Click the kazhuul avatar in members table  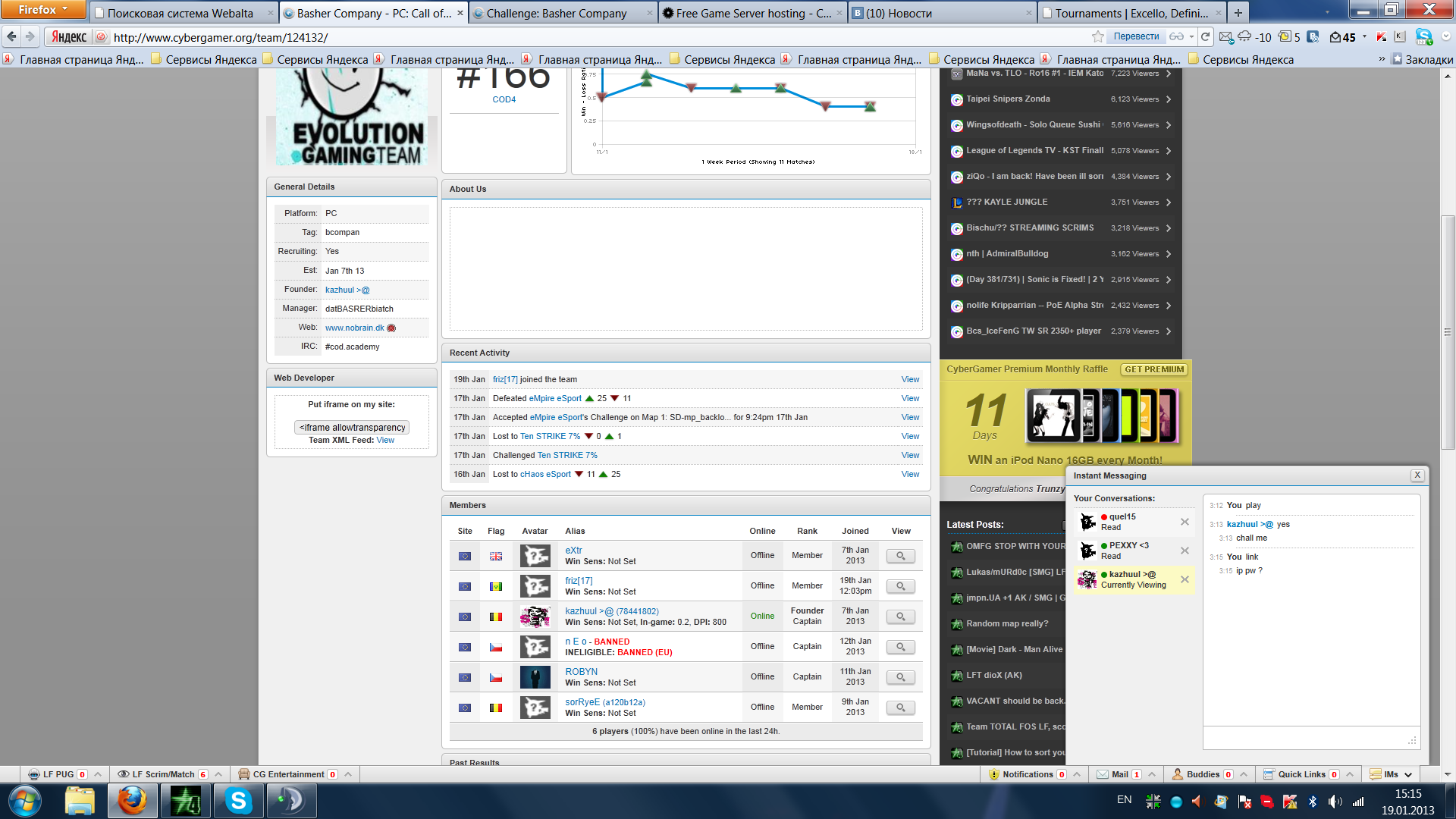[x=535, y=617]
